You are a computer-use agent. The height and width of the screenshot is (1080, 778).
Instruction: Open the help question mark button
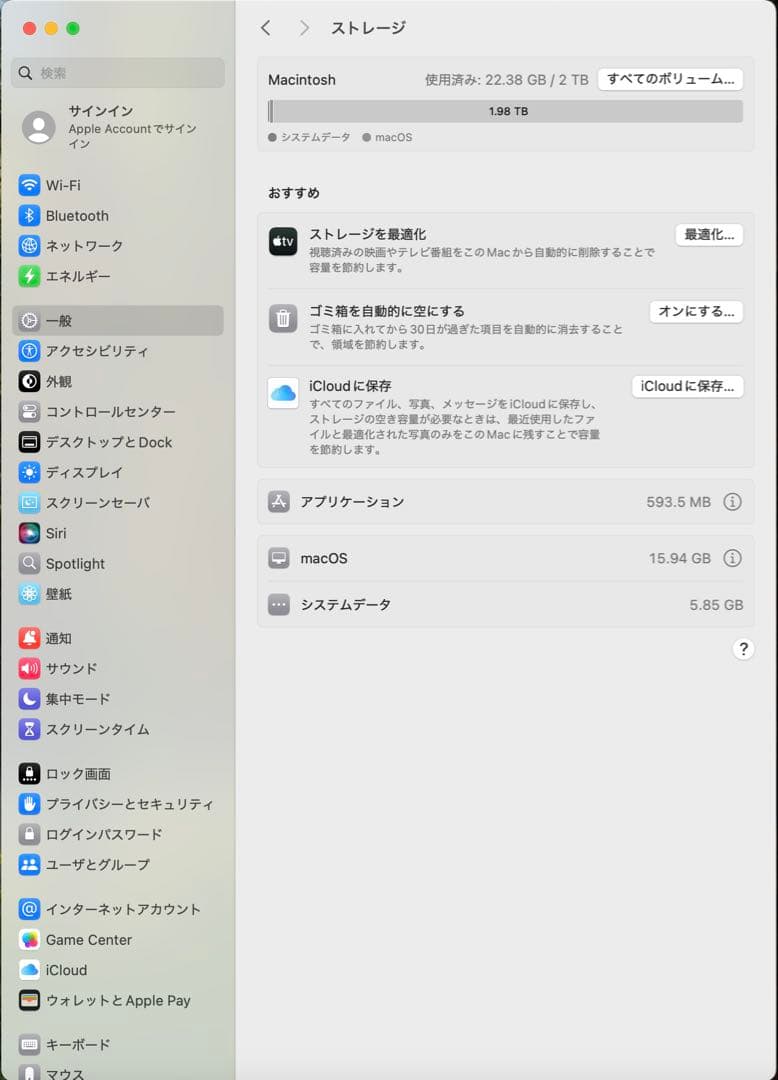pyautogui.click(x=743, y=649)
